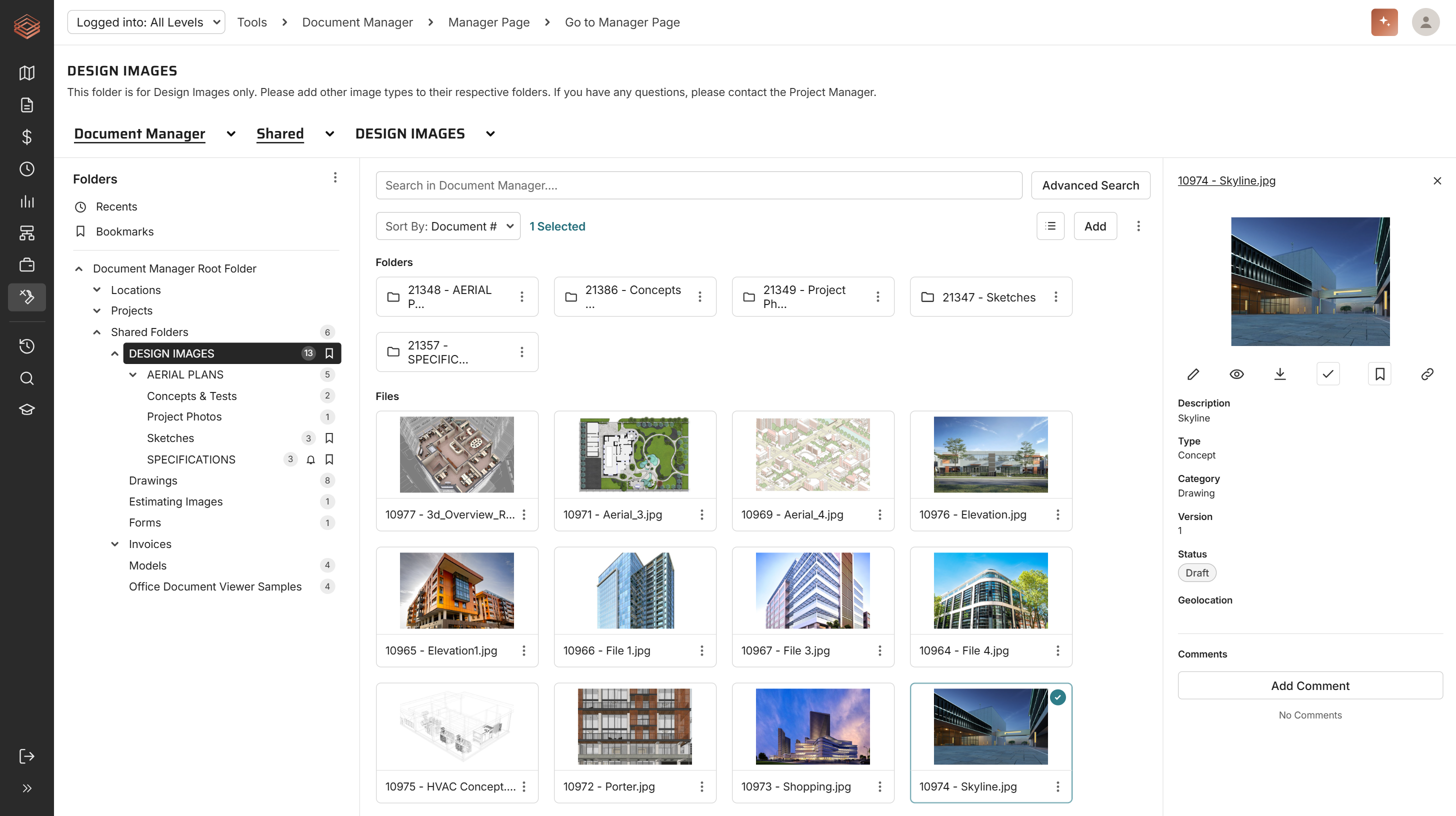The image size is (1456, 816).
Task: Select the Drawings folder in tree
Action: point(153,480)
